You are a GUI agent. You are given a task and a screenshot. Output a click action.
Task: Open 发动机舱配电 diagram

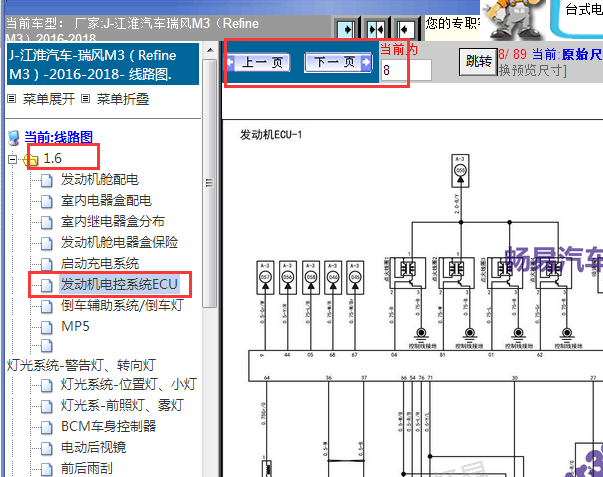100,179
